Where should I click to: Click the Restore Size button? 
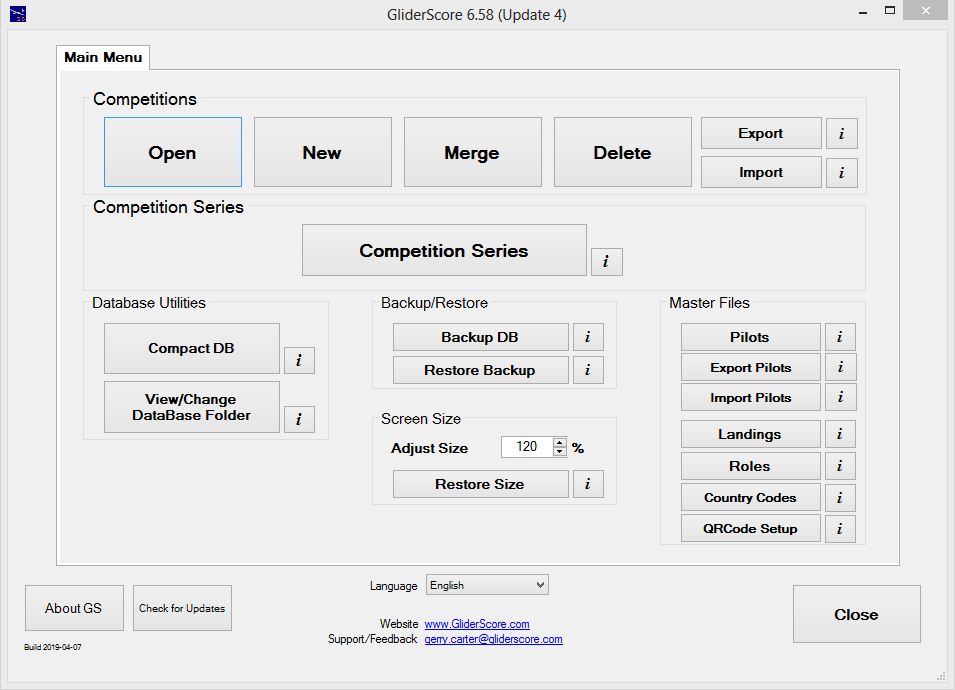(481, 484)
